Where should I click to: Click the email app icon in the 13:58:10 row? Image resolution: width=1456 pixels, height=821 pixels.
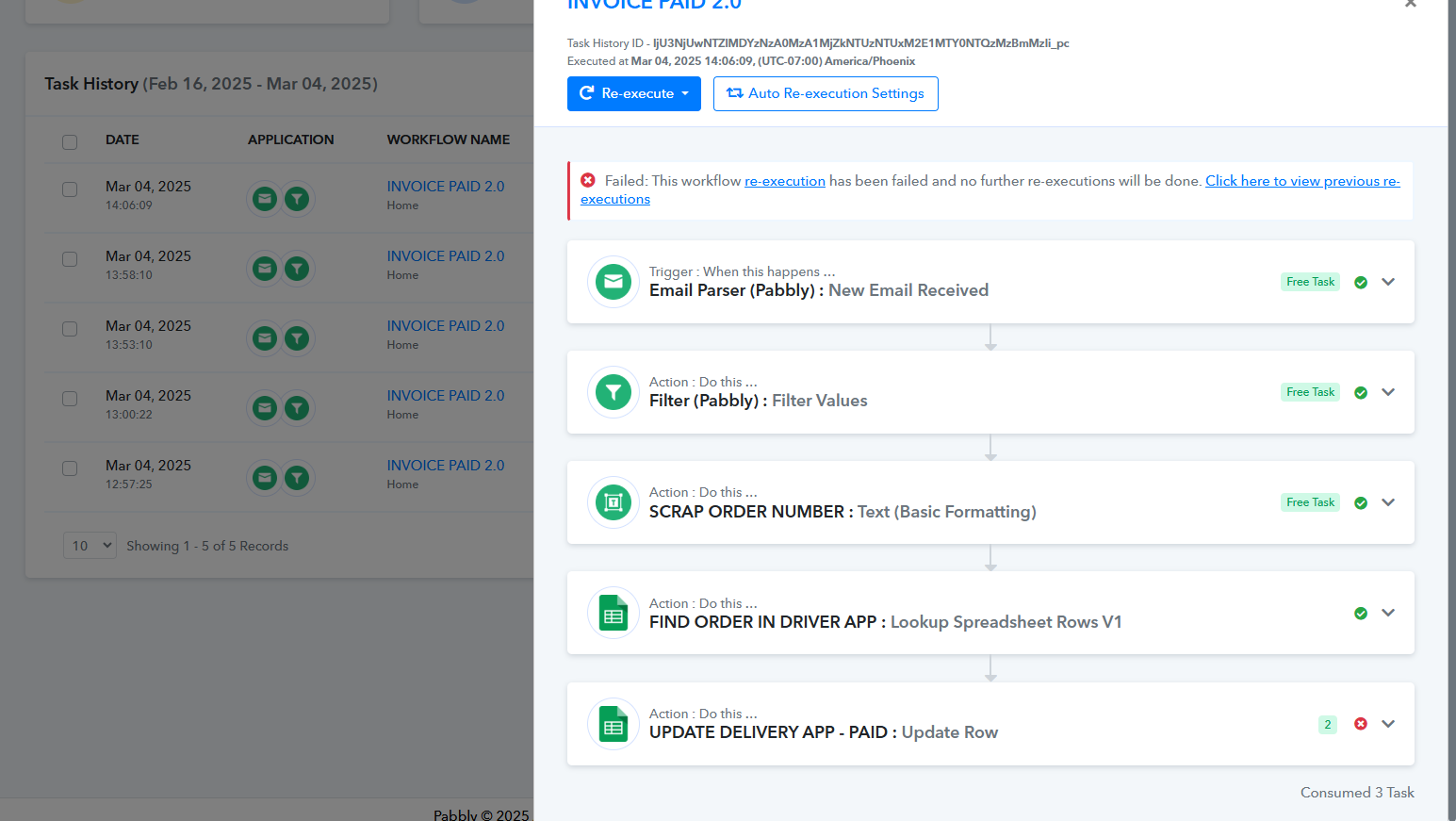[265, 269]
